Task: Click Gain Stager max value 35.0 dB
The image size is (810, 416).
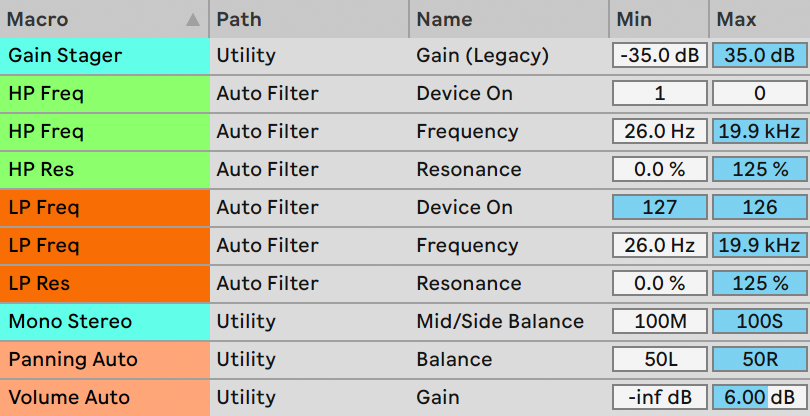Action: click(759, 56)
